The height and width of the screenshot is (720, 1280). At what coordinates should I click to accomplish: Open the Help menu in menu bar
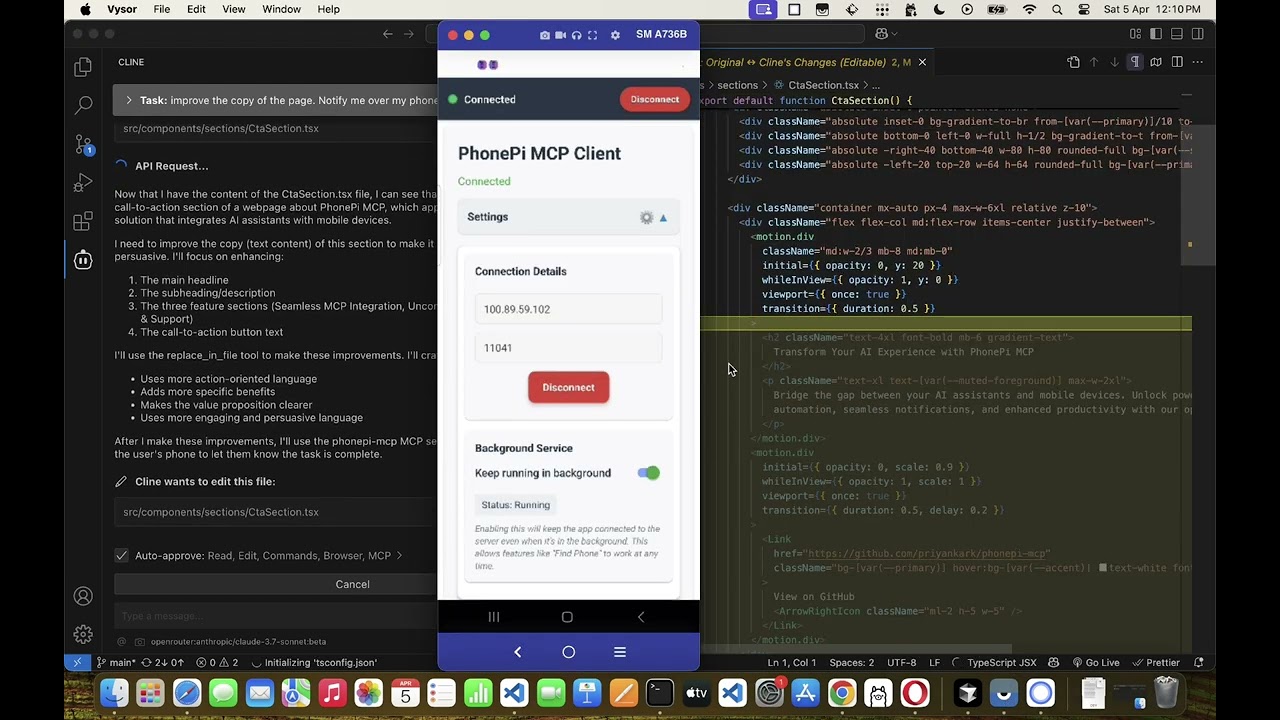pyautogui.click(x=328, y=9)
